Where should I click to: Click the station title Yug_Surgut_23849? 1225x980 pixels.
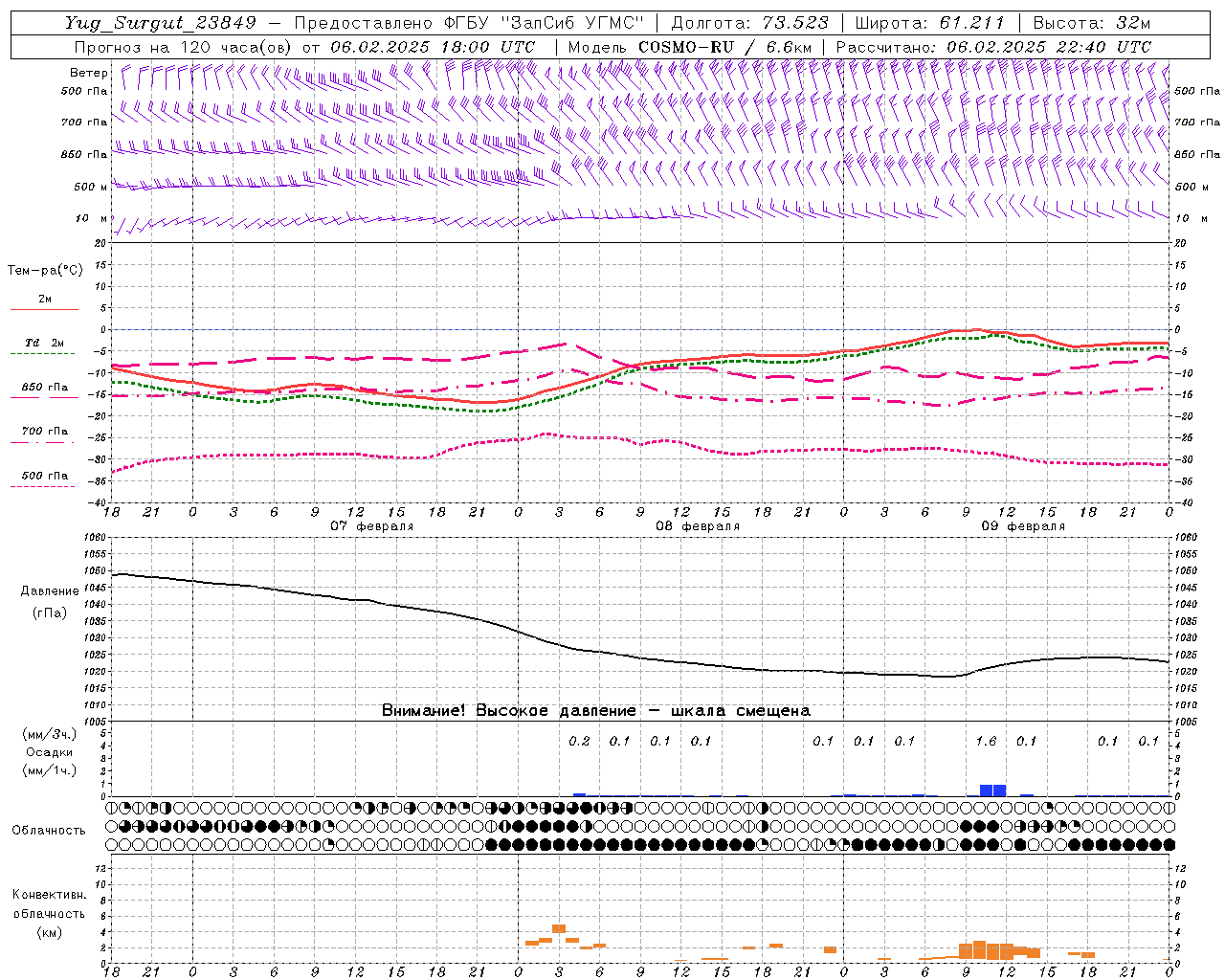coord(161,23)
